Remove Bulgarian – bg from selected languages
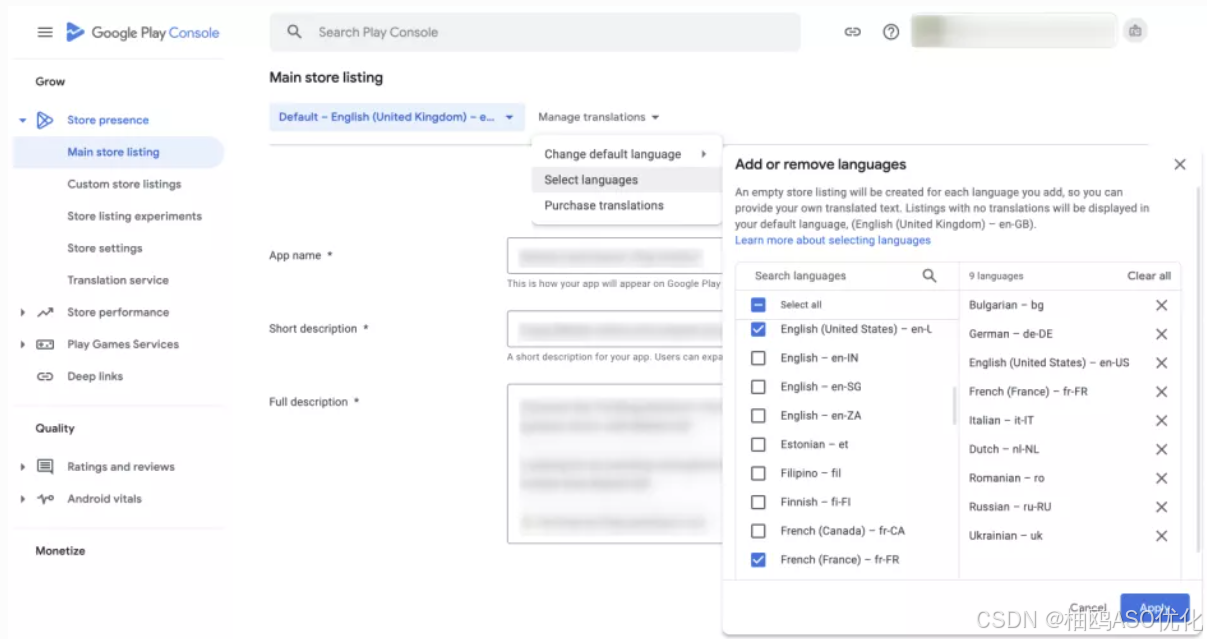 (1161, 306)
